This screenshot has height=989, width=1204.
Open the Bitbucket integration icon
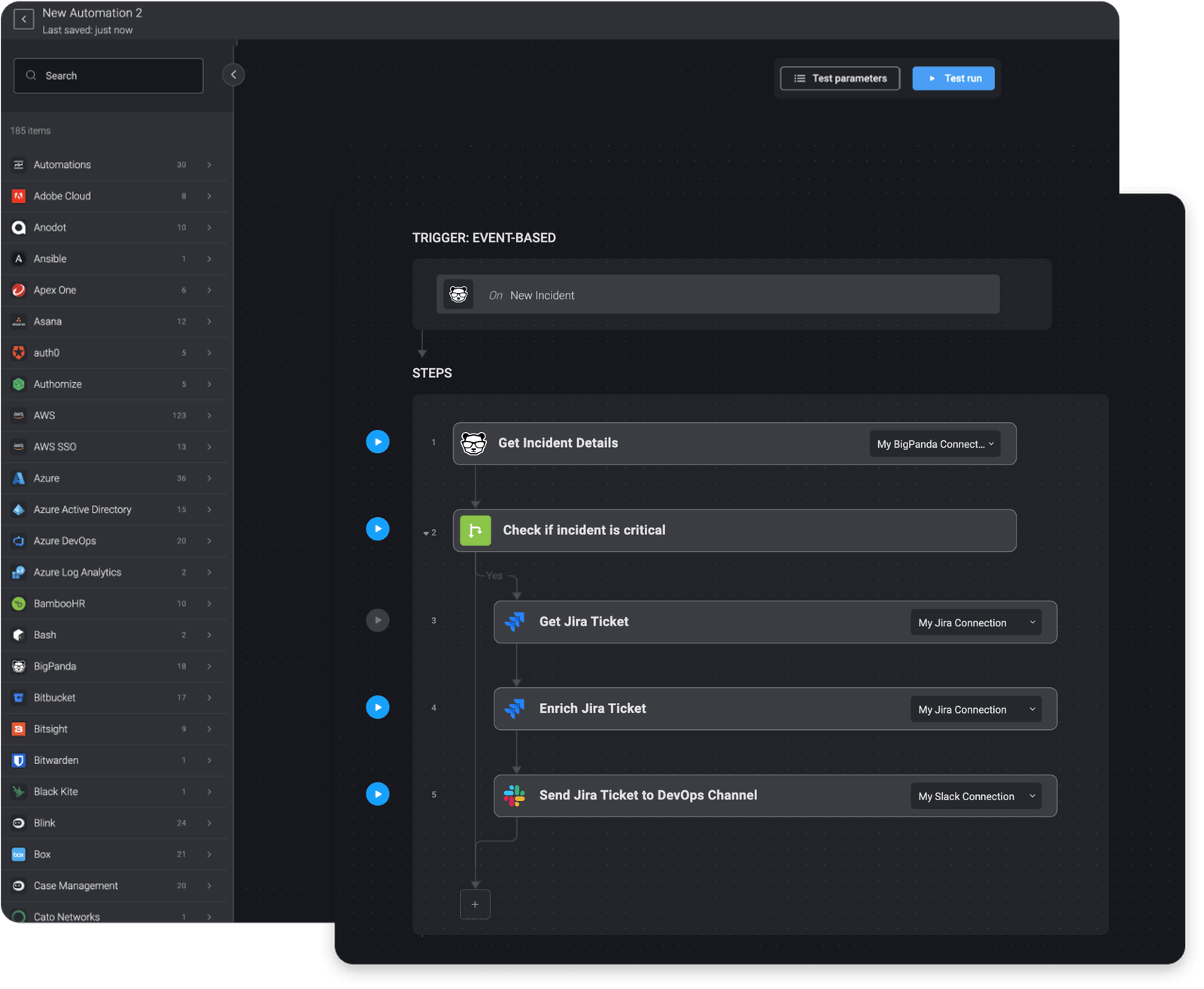coord(18,698)
